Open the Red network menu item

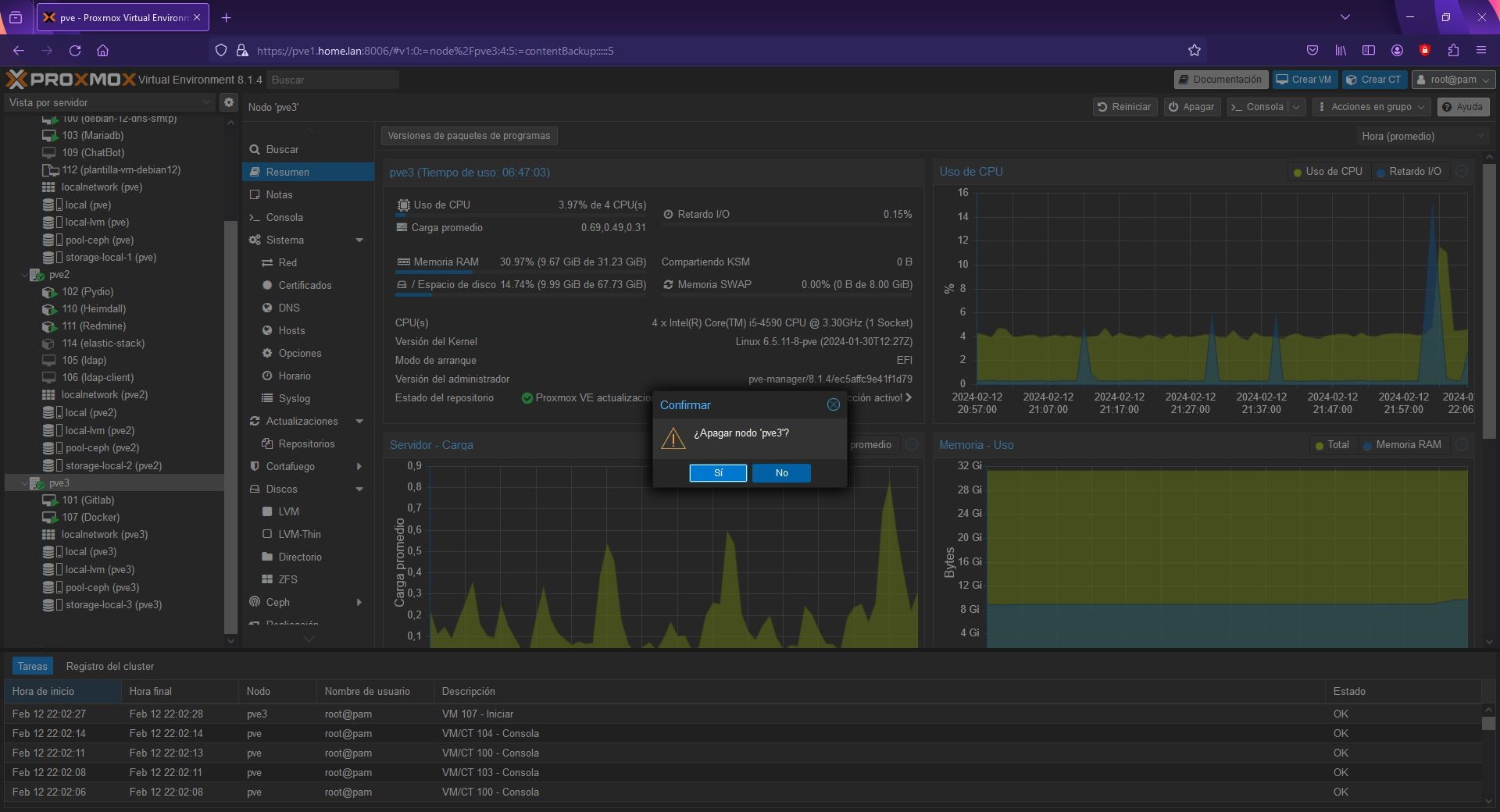pos(309,262)
